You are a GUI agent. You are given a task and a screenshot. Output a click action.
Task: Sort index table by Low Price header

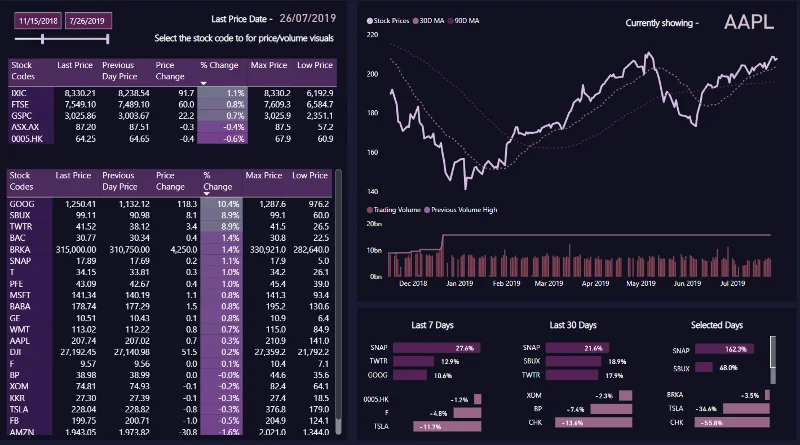[315, 65]
